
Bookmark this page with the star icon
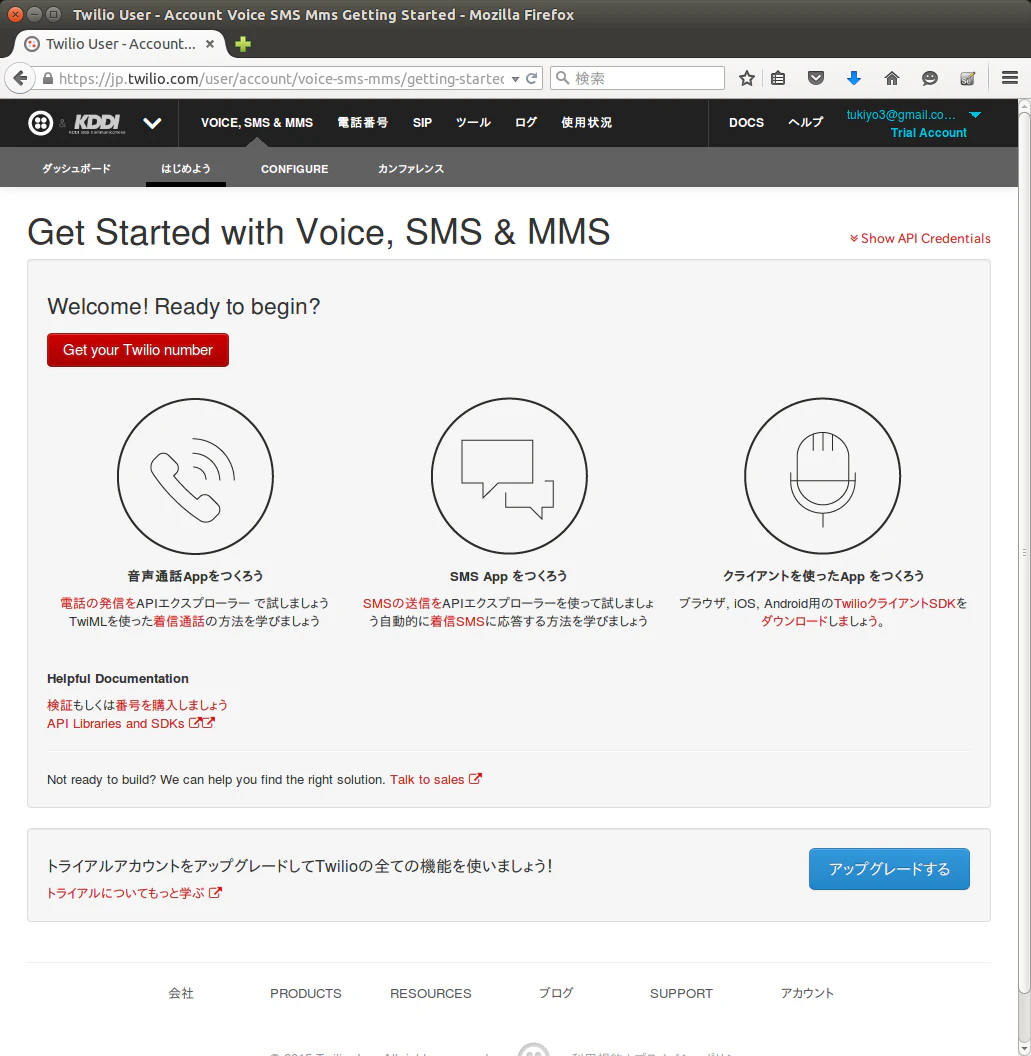[746, 78]
